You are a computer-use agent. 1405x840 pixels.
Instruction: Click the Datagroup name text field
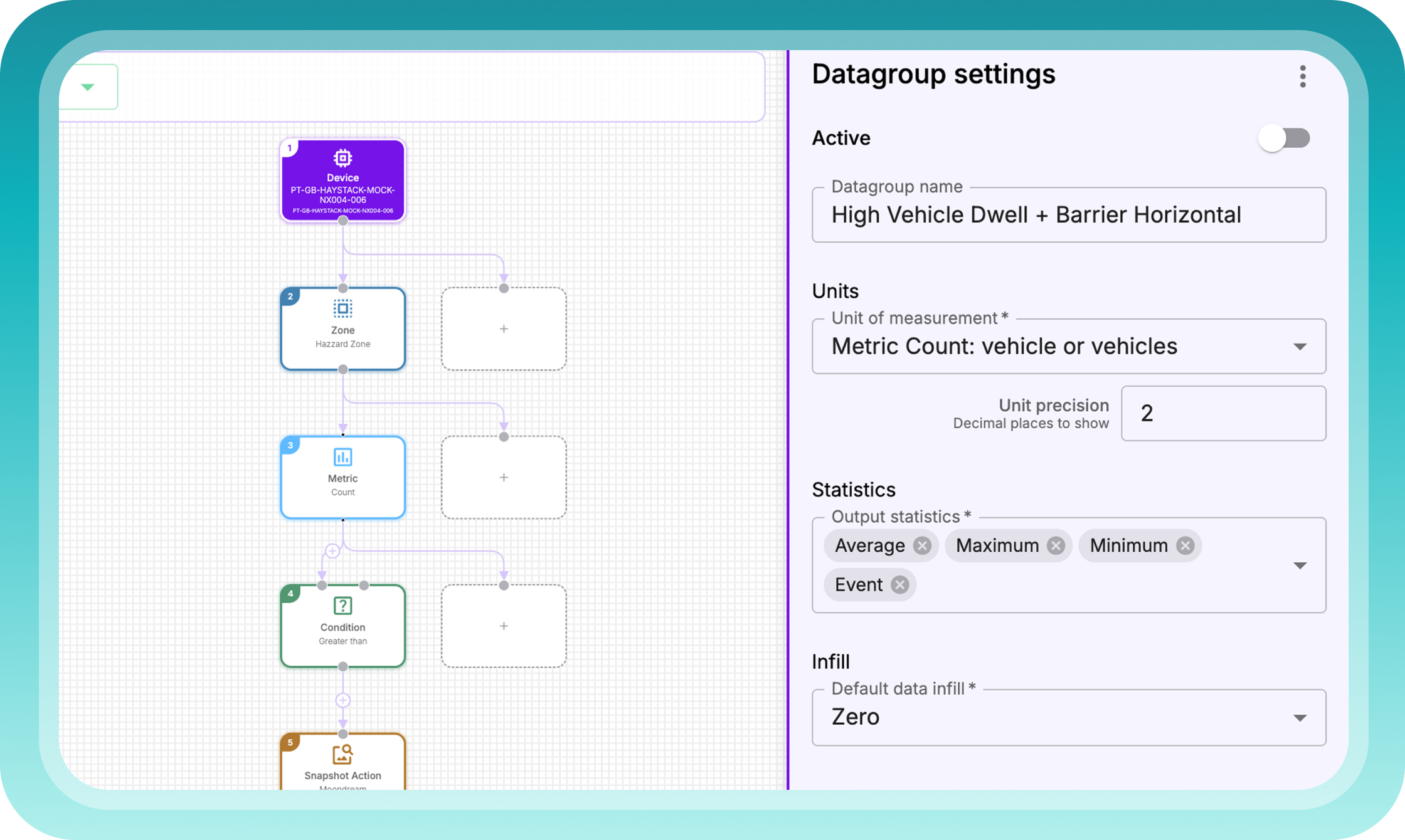(1068, 215)
